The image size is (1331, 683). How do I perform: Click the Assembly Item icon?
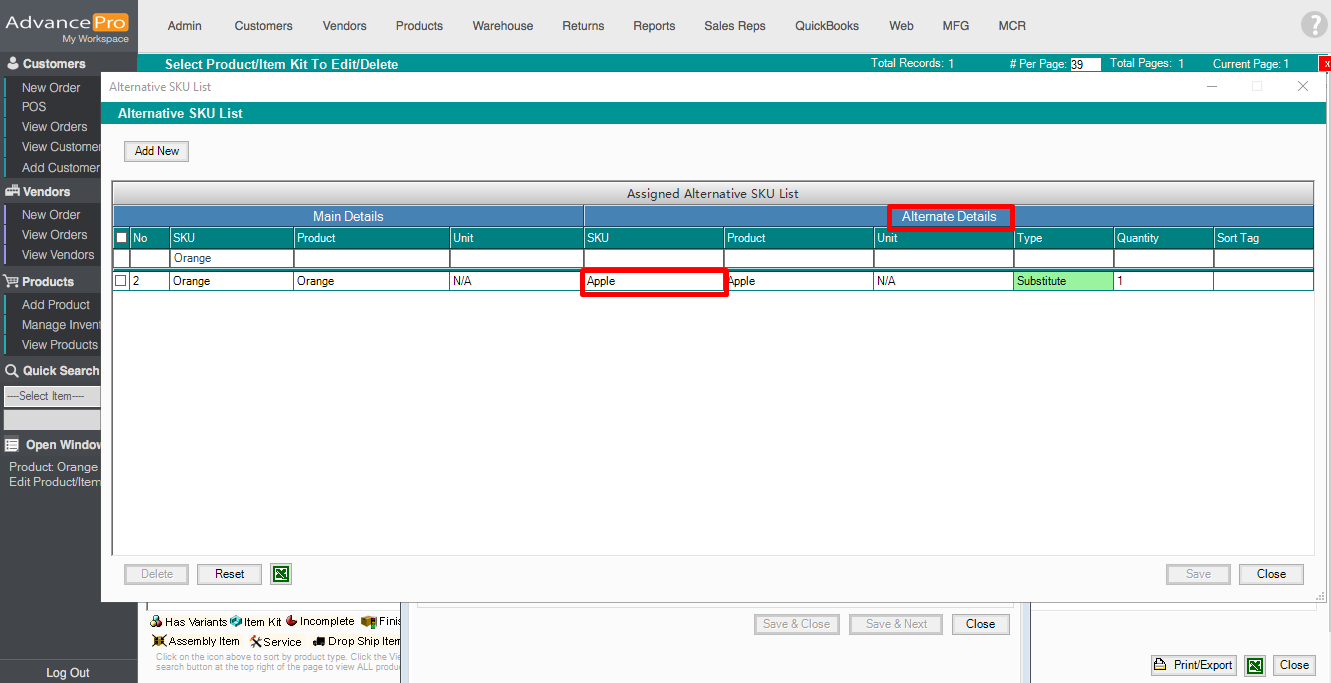click(159, 641)
